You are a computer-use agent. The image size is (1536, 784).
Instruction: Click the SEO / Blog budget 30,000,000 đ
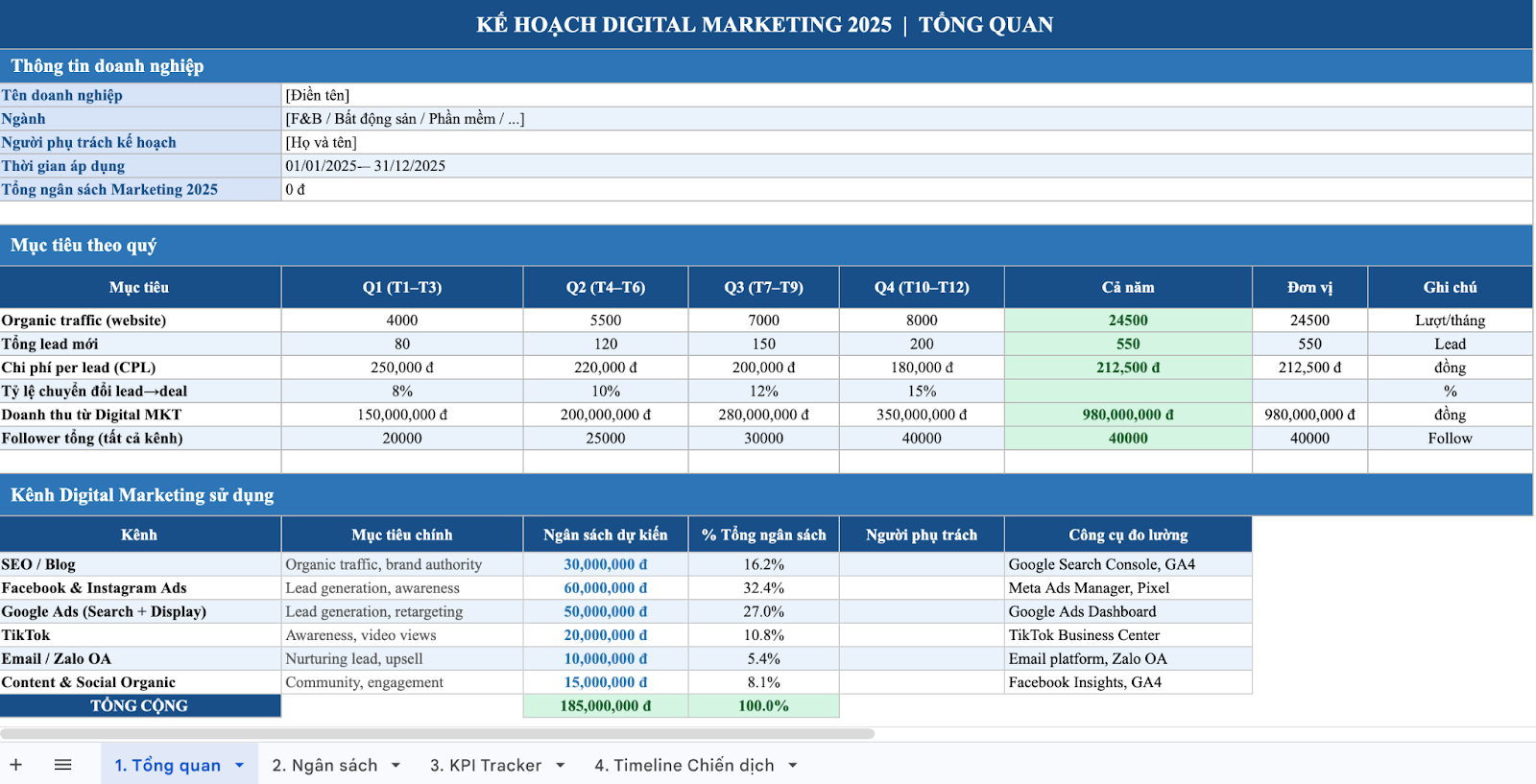[x=605, y=564]
